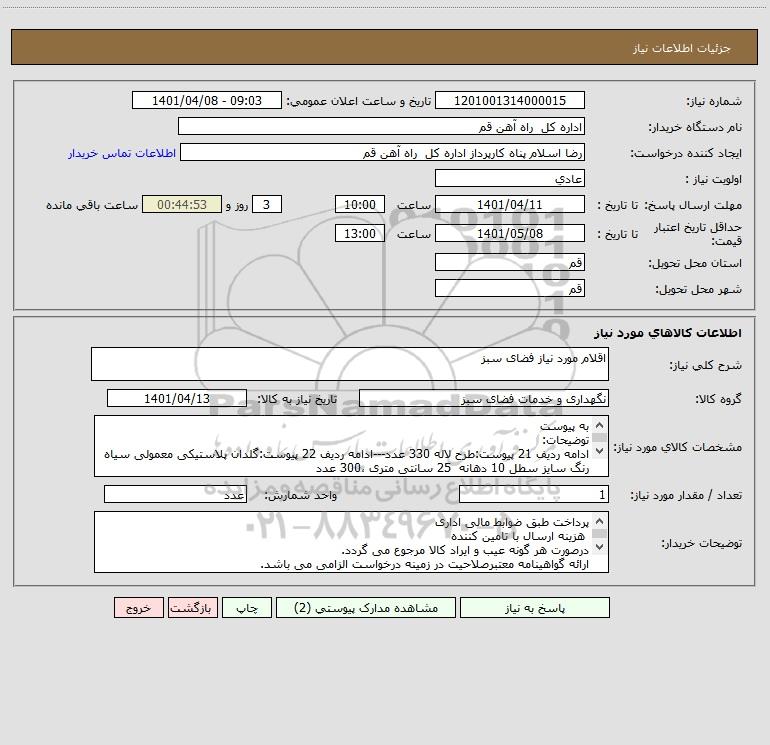This screenshot has height=745, width=770.
Task: Click ایجاد کننده درخواست field
Action: click(x=383, y=152)
